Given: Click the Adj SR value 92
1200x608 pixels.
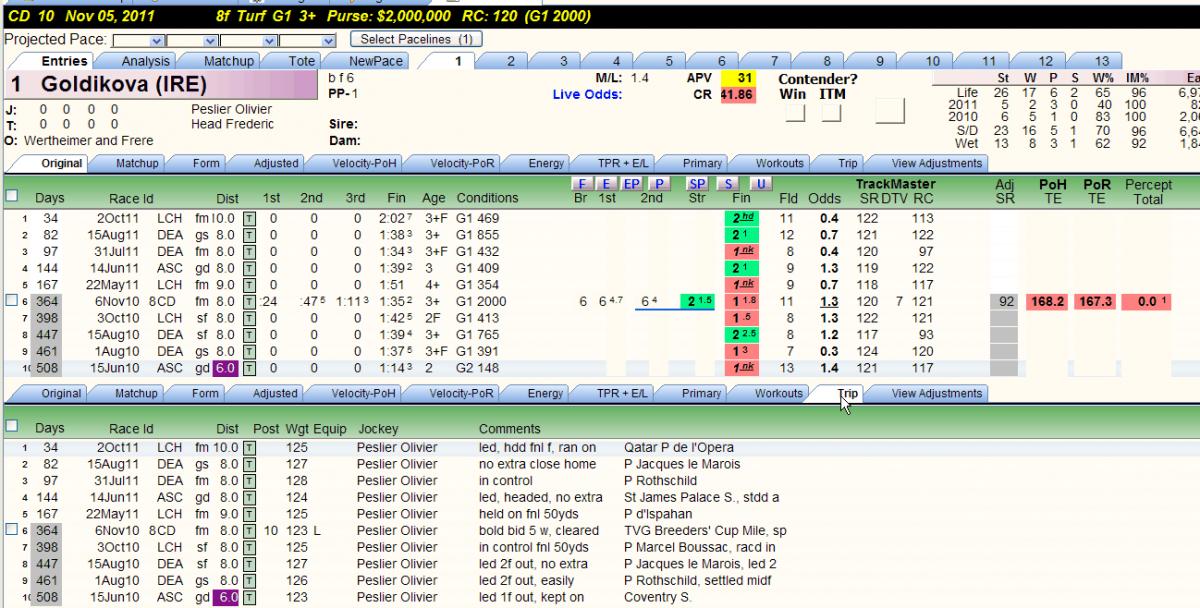Looking at the screenshot, I should tap(1006, 302).
